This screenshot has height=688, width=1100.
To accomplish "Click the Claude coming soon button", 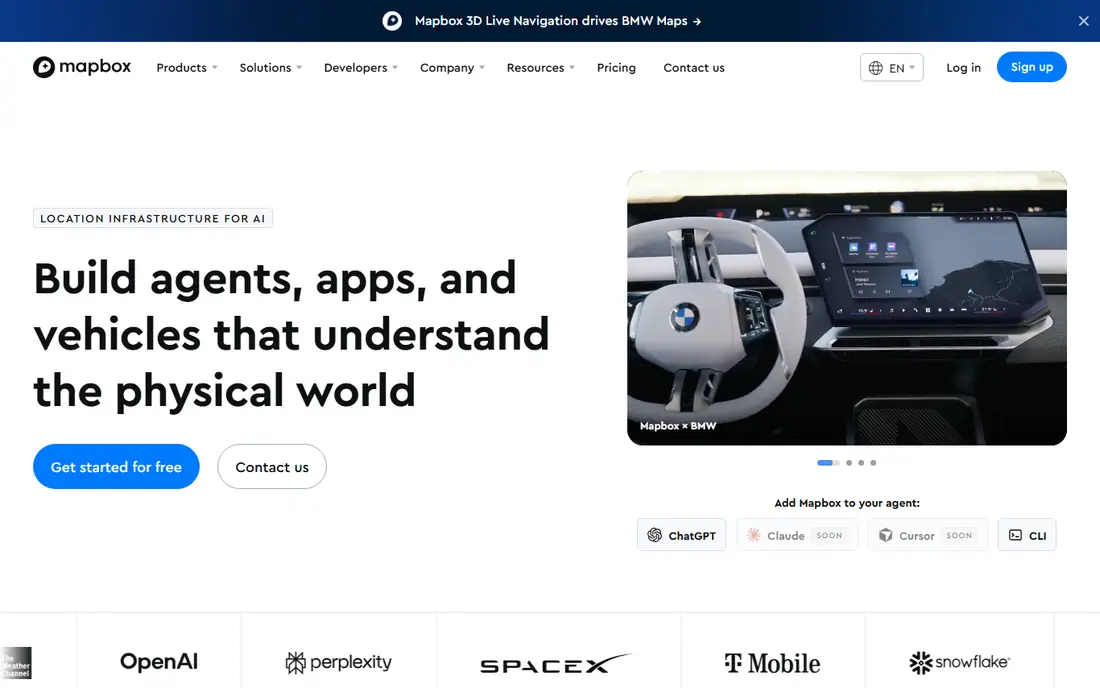I will (x=797, y=535).
